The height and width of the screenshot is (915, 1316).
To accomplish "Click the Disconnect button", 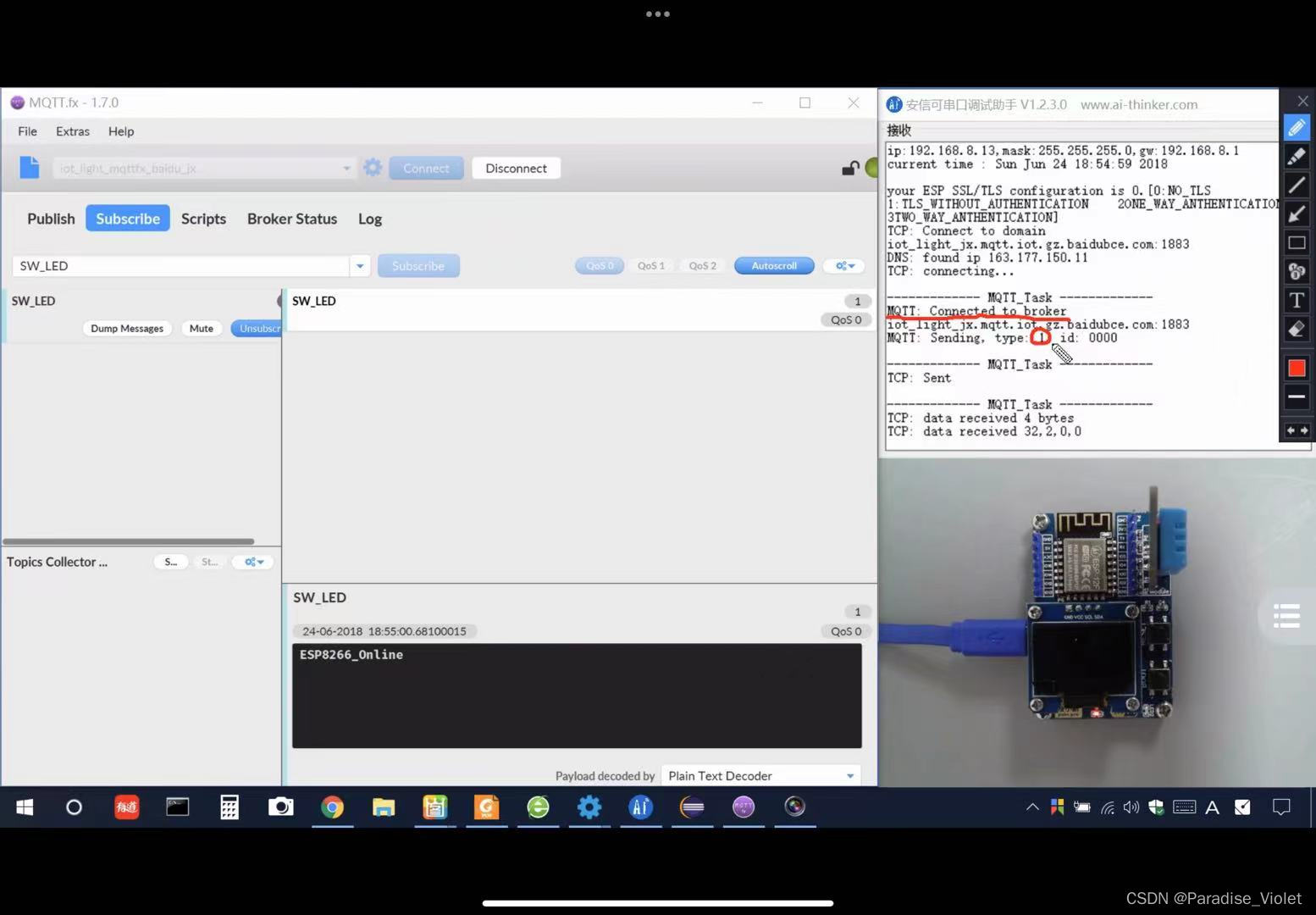I will (516, 168).
